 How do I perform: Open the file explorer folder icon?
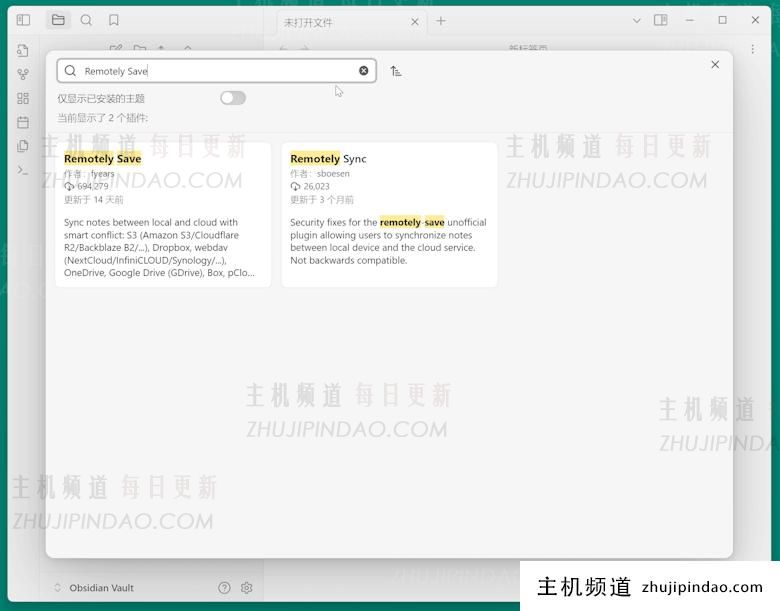(58, 20)
